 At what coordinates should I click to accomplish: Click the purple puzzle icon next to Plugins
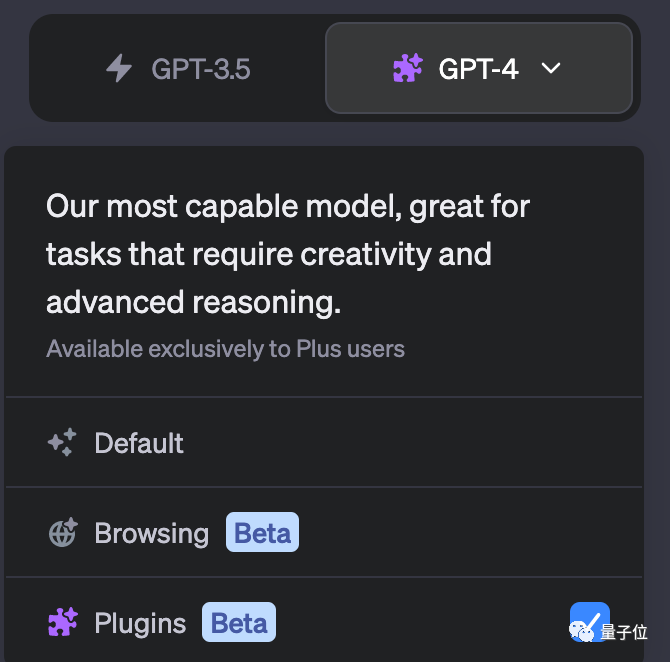pyautogui.click(x=63, y=622)
